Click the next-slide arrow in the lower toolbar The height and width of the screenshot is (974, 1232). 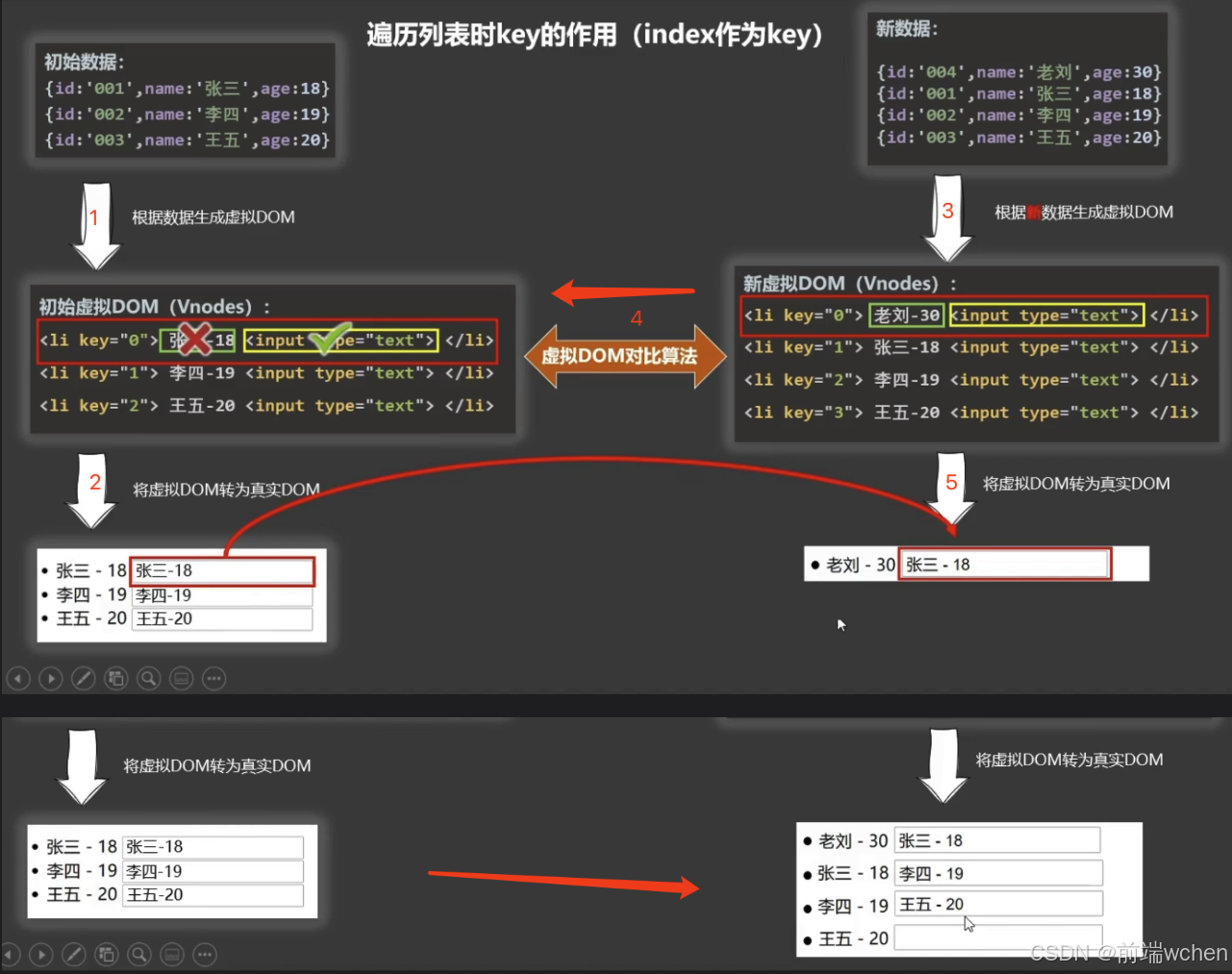(41, 954)
